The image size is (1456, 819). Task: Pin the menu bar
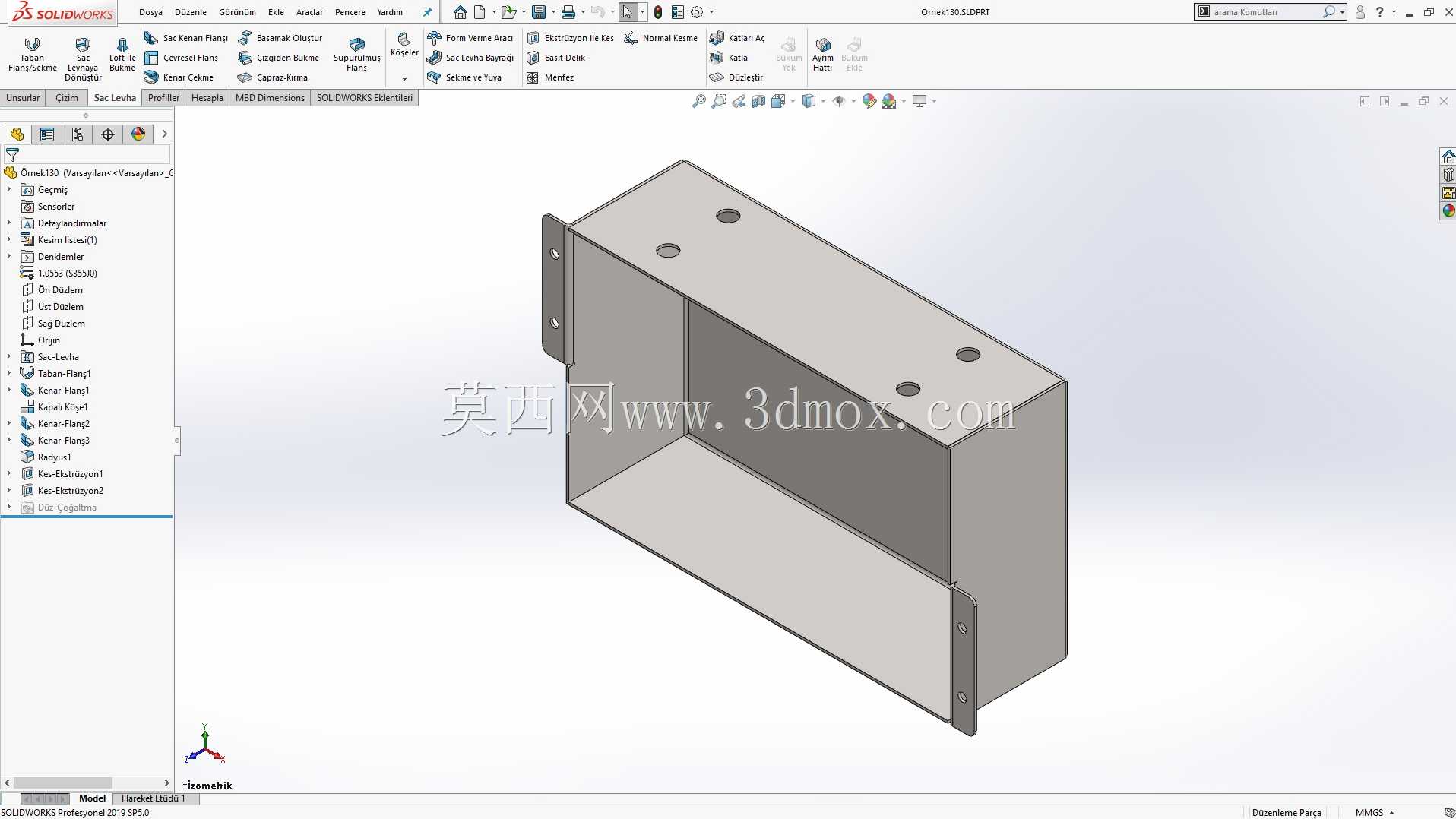[x=427, y=12]
